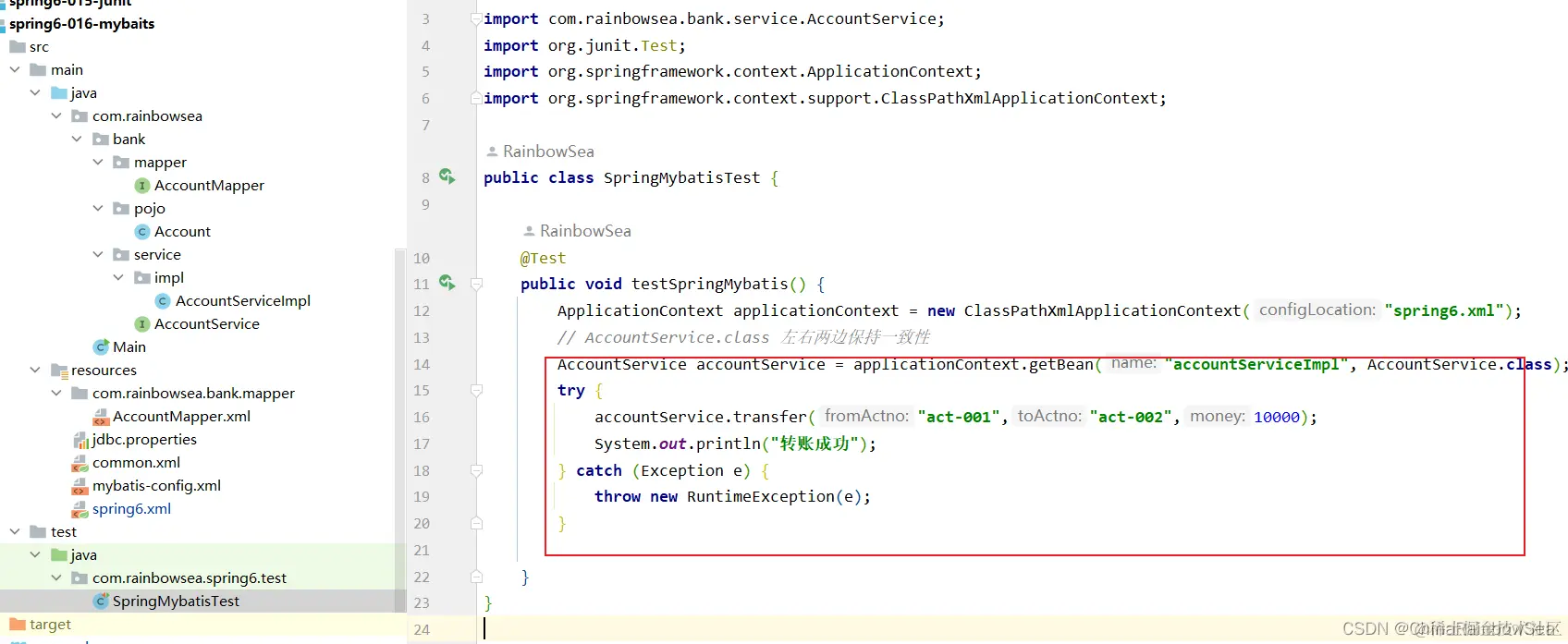
Task: Click the "act-001" string argument
Action: coord(960,417)
